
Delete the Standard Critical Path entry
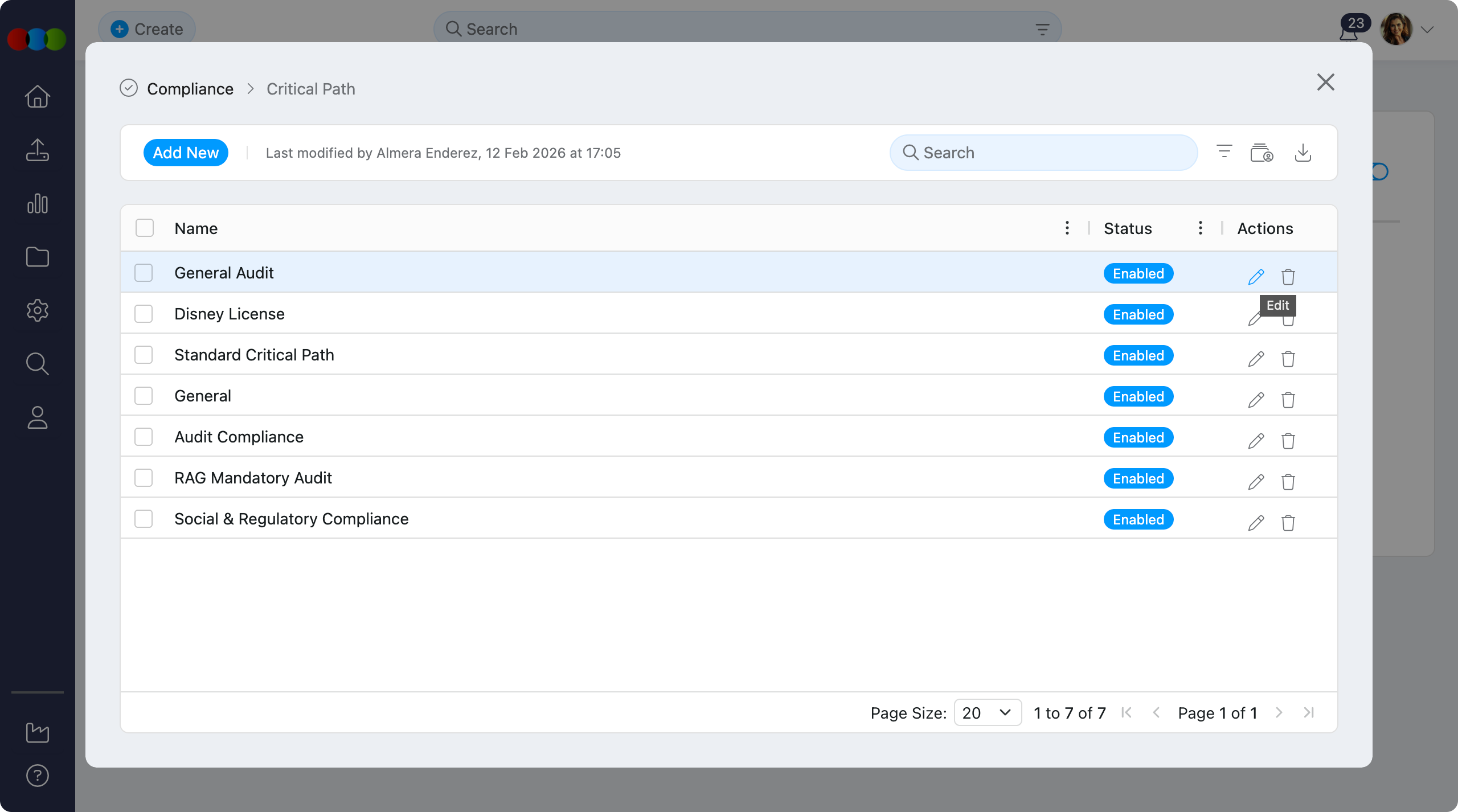pos(1288,359)
